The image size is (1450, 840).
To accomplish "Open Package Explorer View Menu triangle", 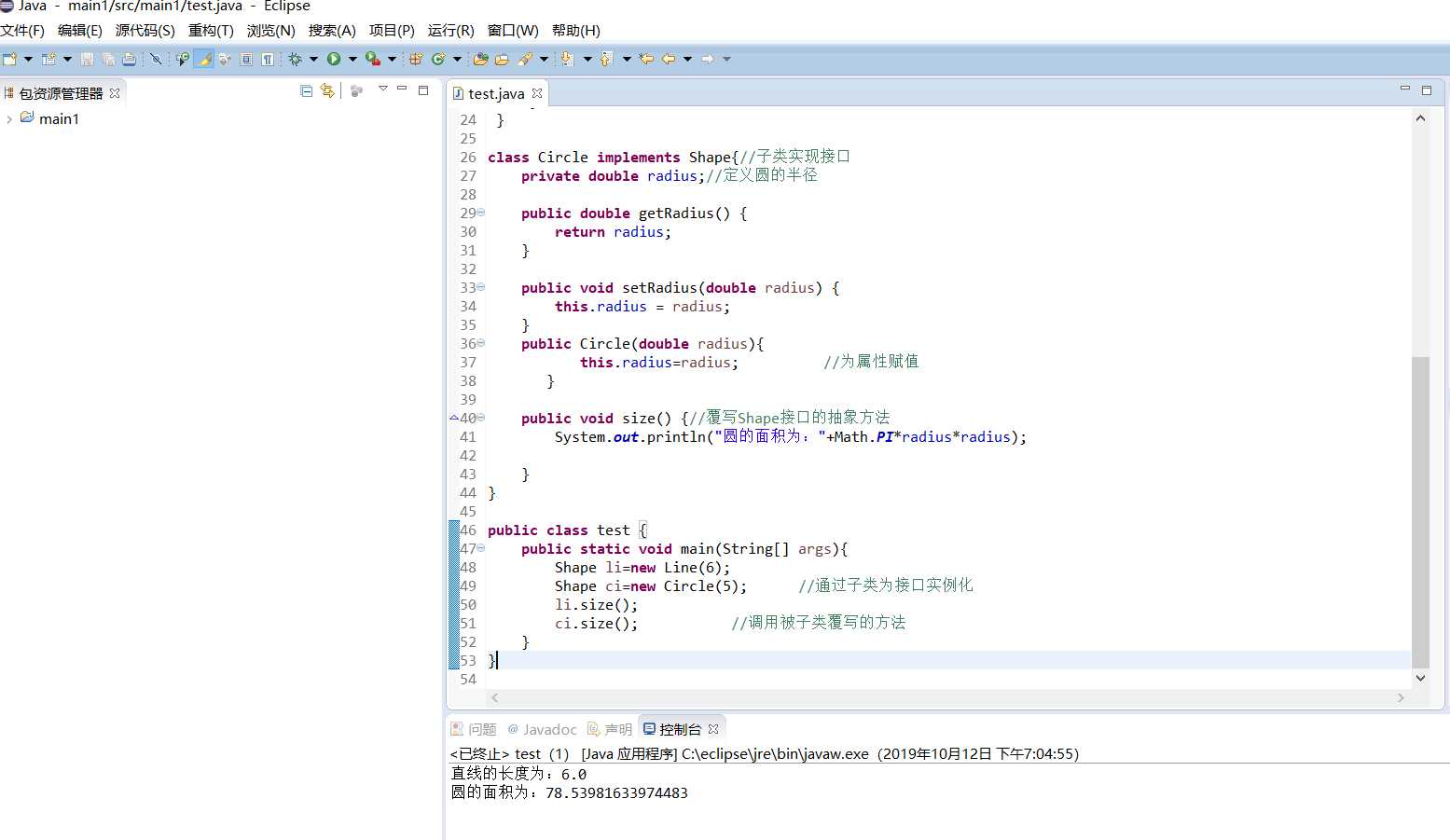I will (382, 90).
